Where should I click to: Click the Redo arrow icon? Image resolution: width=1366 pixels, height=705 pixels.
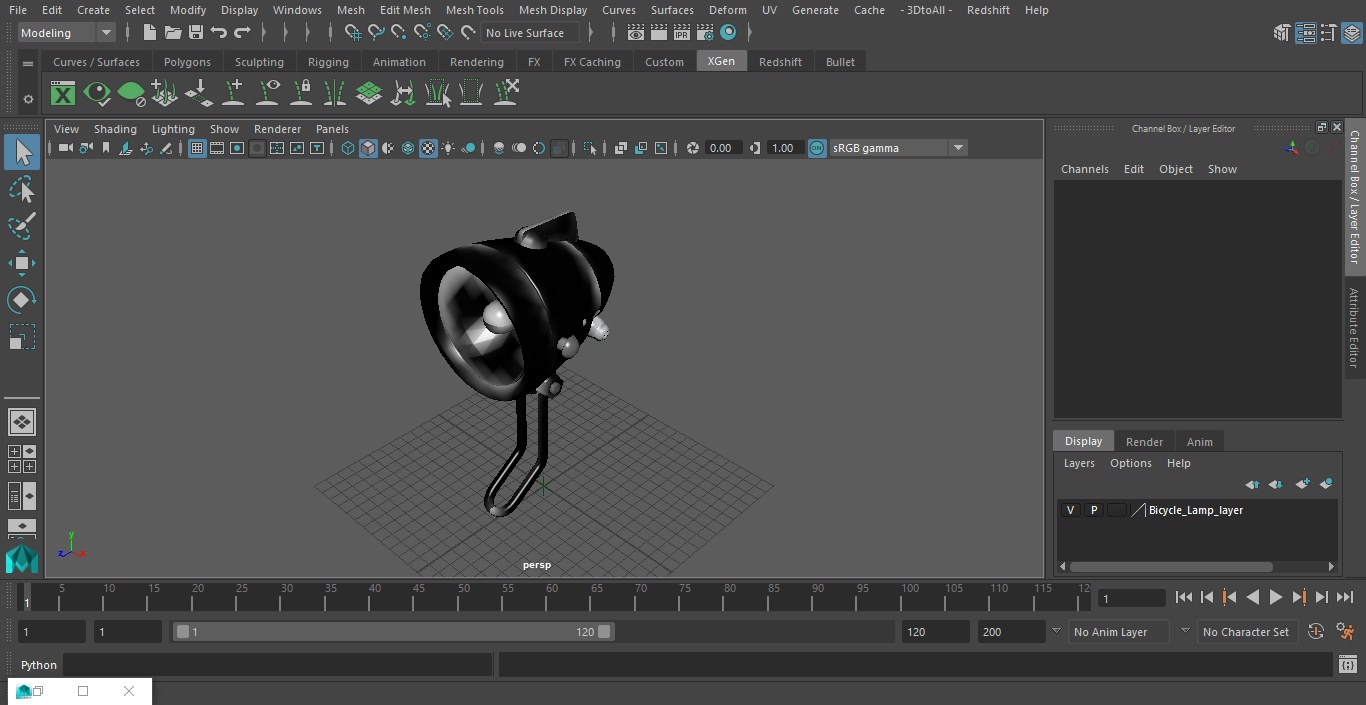tap(242, 33)
